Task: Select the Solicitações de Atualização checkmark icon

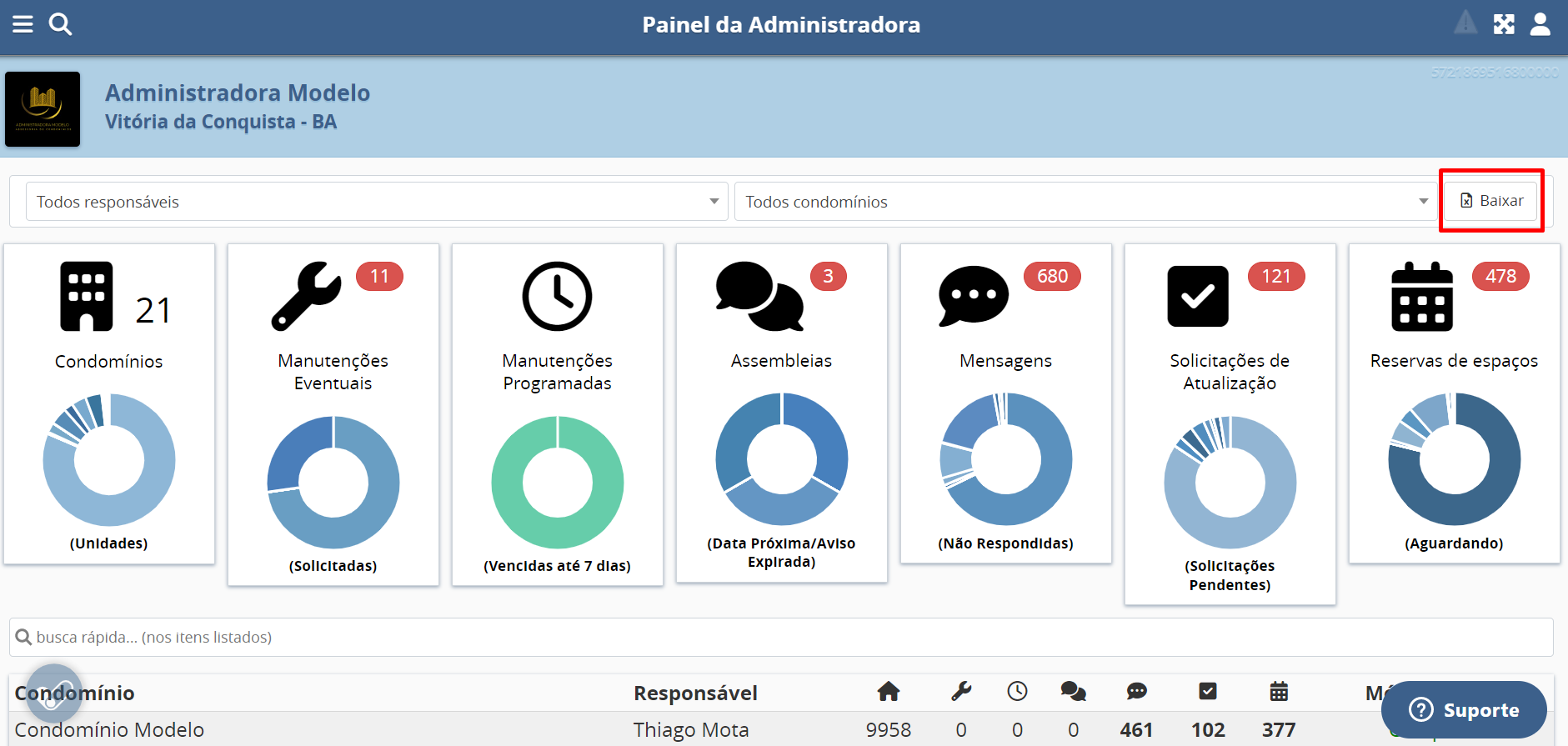Action: [x=1197, y=296]
